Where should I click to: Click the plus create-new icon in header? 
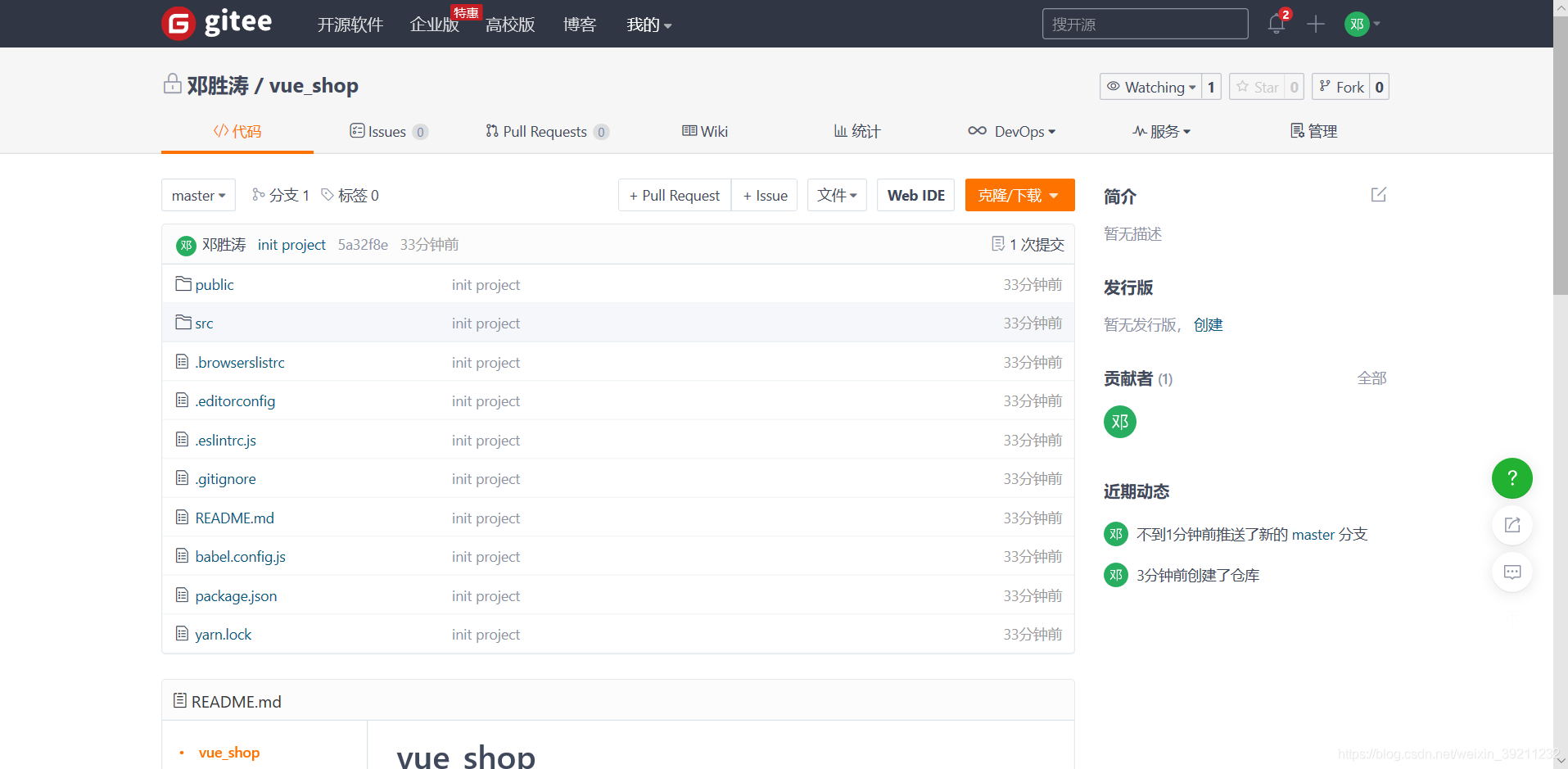coord(1316,24)
